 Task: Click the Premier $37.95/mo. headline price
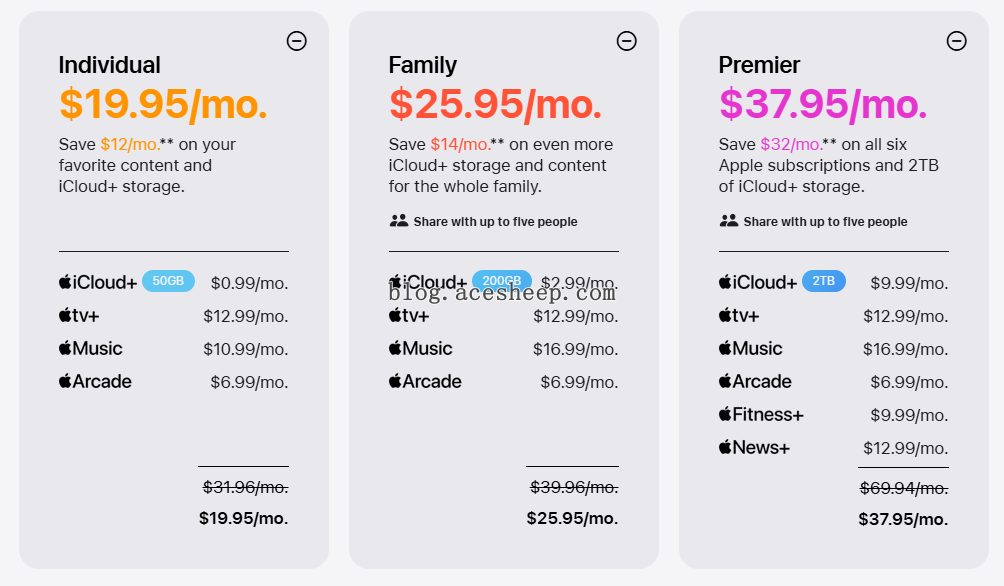pyautogui.click(x=823, y=104)
